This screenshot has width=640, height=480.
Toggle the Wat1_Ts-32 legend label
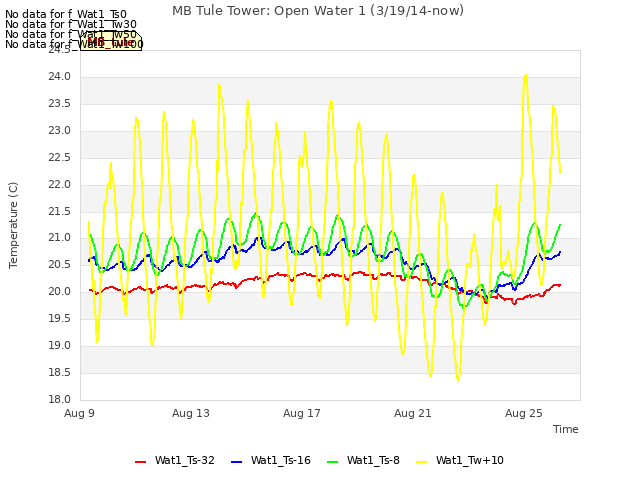(184, 460)
